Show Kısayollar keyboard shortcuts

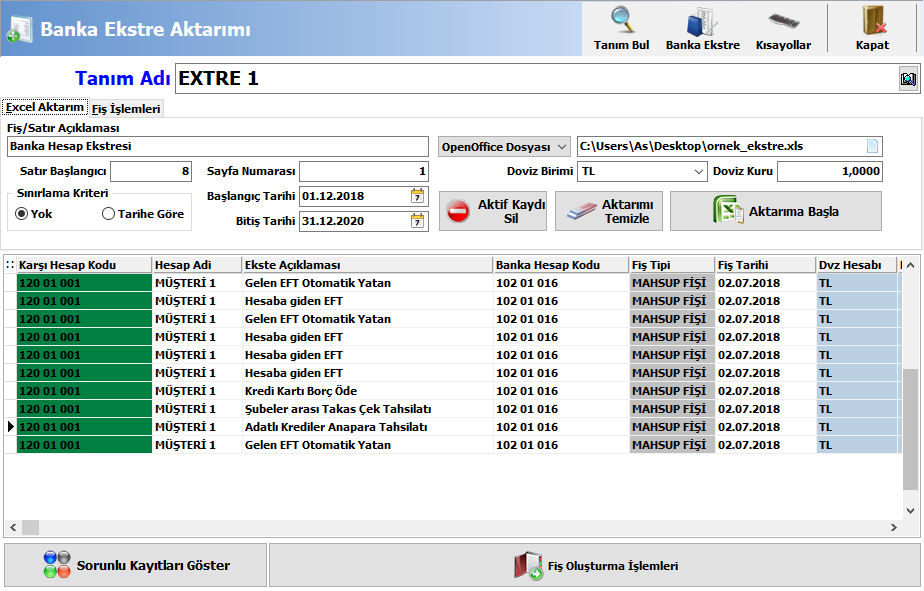coord(783,29)
